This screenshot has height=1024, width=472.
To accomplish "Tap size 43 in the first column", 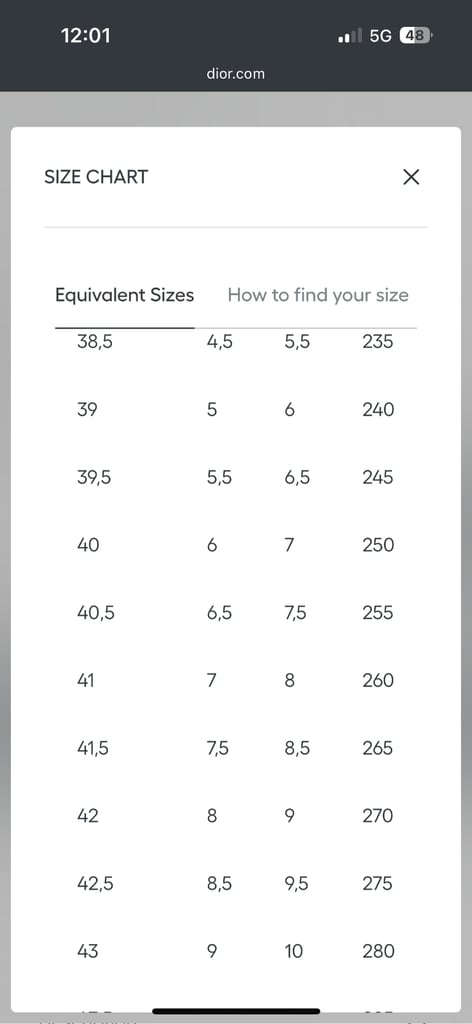I will coord(87,951).
